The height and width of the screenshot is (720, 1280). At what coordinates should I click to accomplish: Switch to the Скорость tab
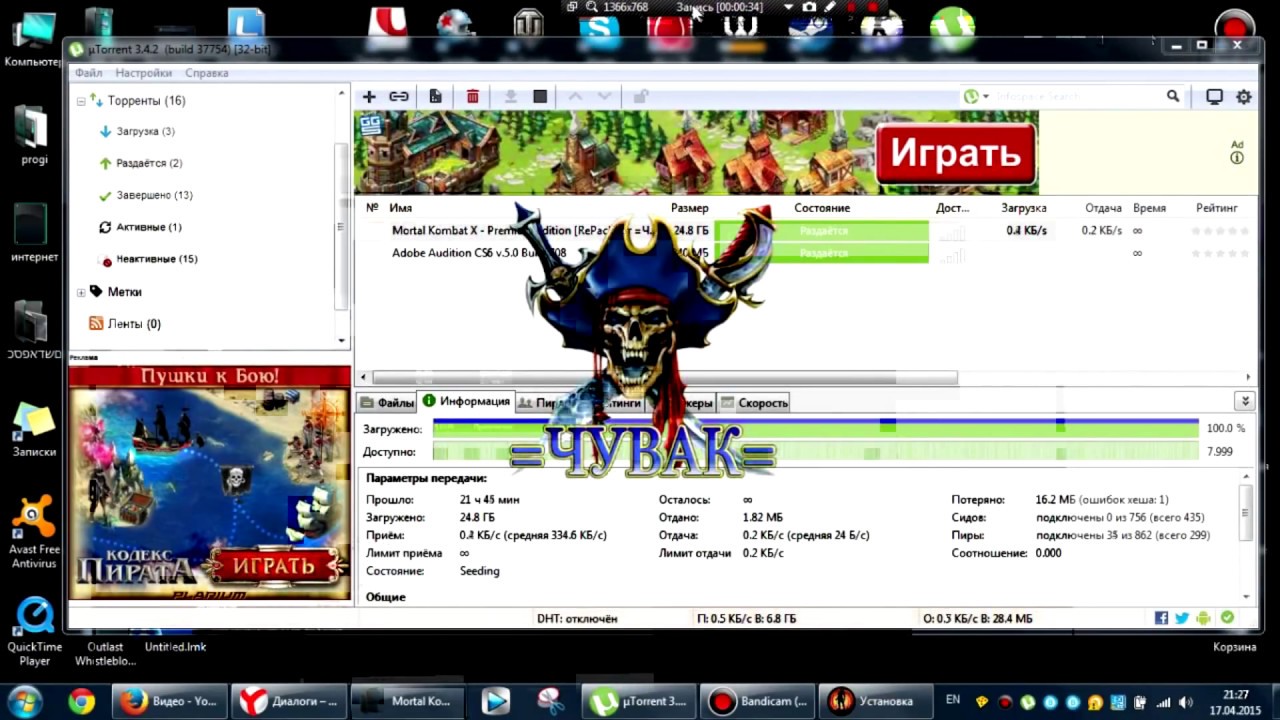(754, 402)
